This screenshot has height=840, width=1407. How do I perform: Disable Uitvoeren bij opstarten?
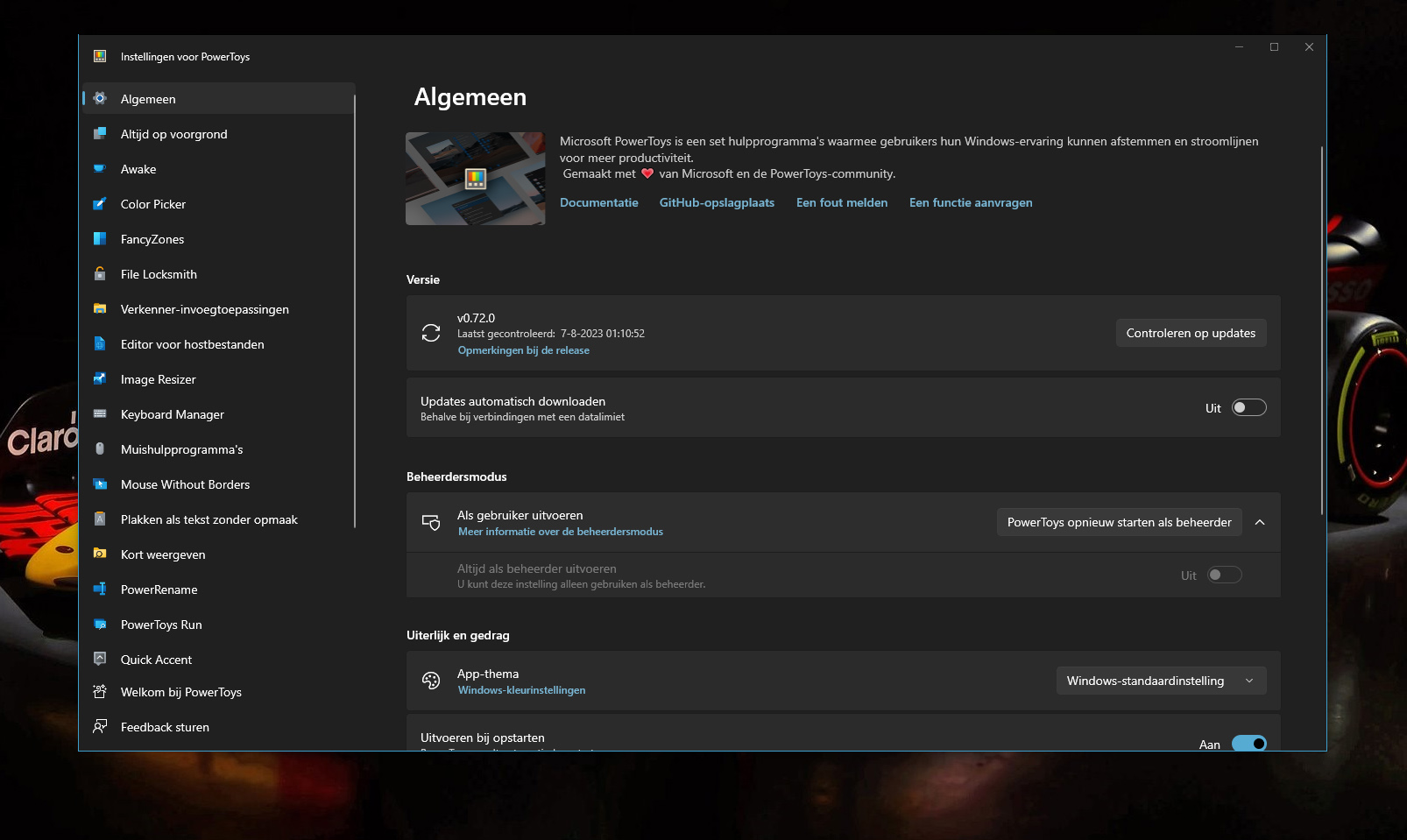[x=1250, y=743]
